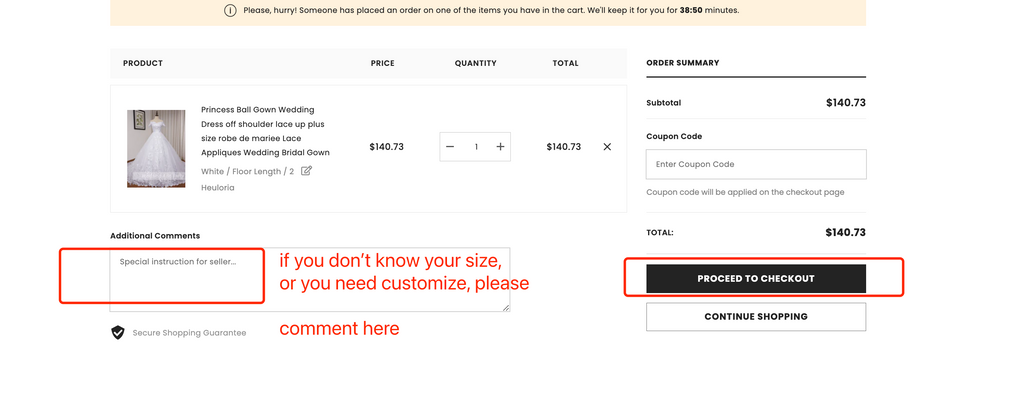
Task: Click the White / Floor Length / 2 variant text
Action: 247,171
